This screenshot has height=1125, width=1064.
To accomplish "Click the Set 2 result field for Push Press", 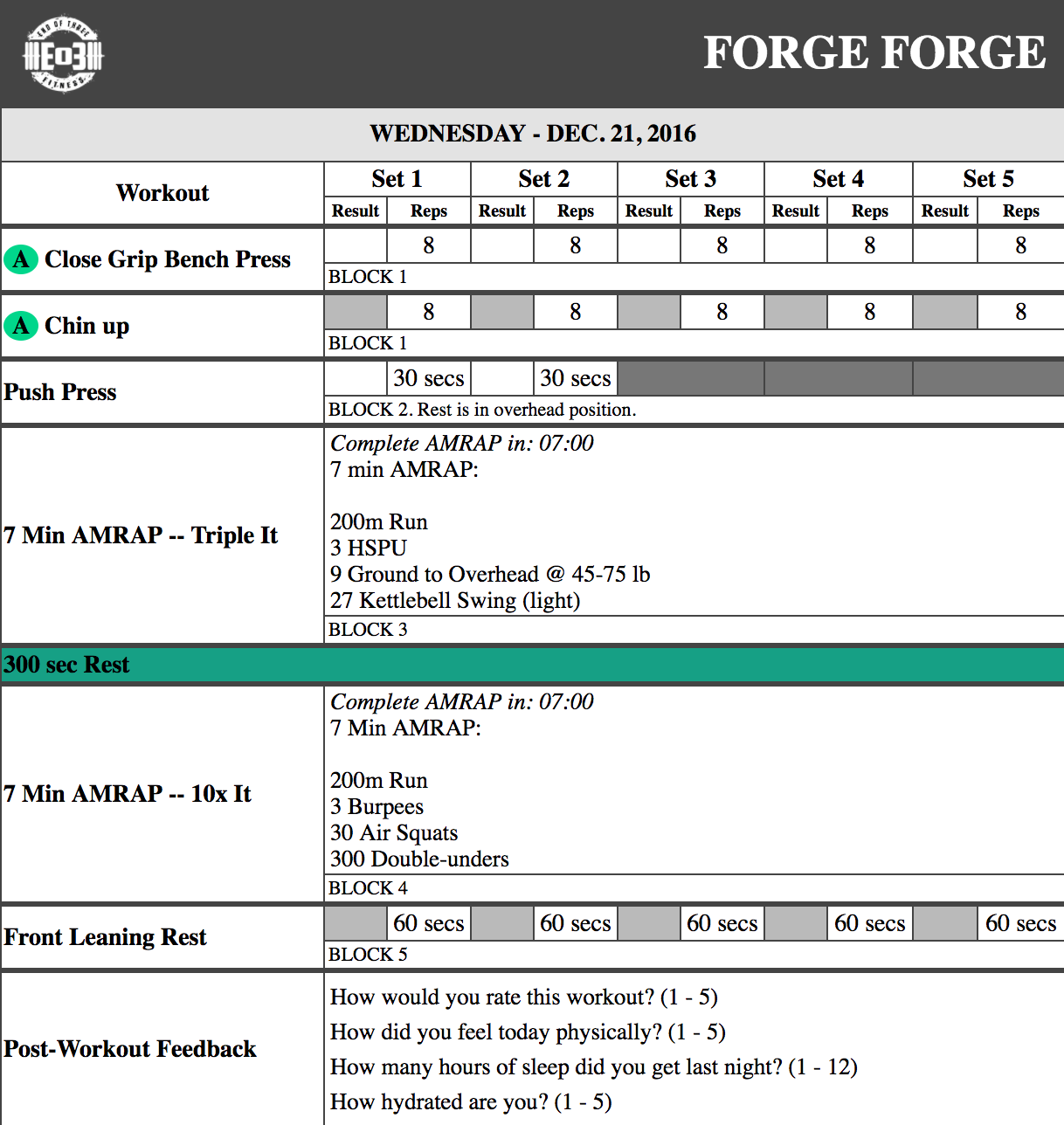I will tap(502, 378).
